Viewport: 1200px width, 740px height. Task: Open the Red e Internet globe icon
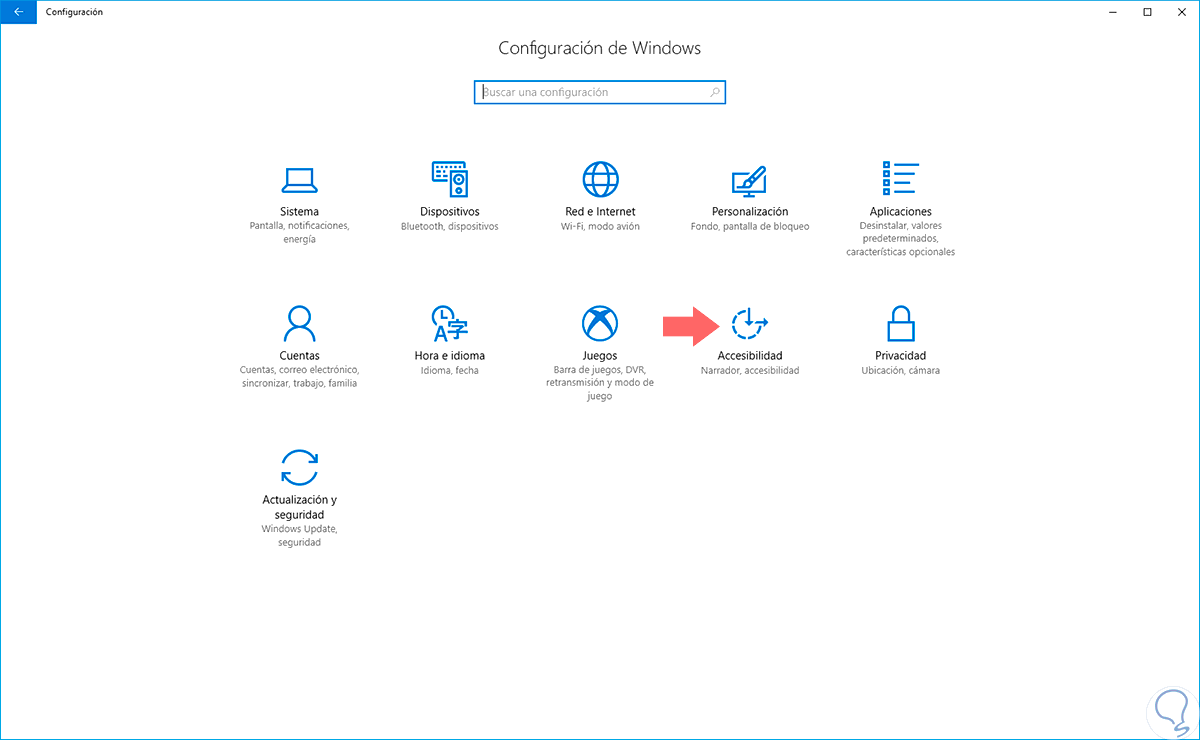point(600,180)
